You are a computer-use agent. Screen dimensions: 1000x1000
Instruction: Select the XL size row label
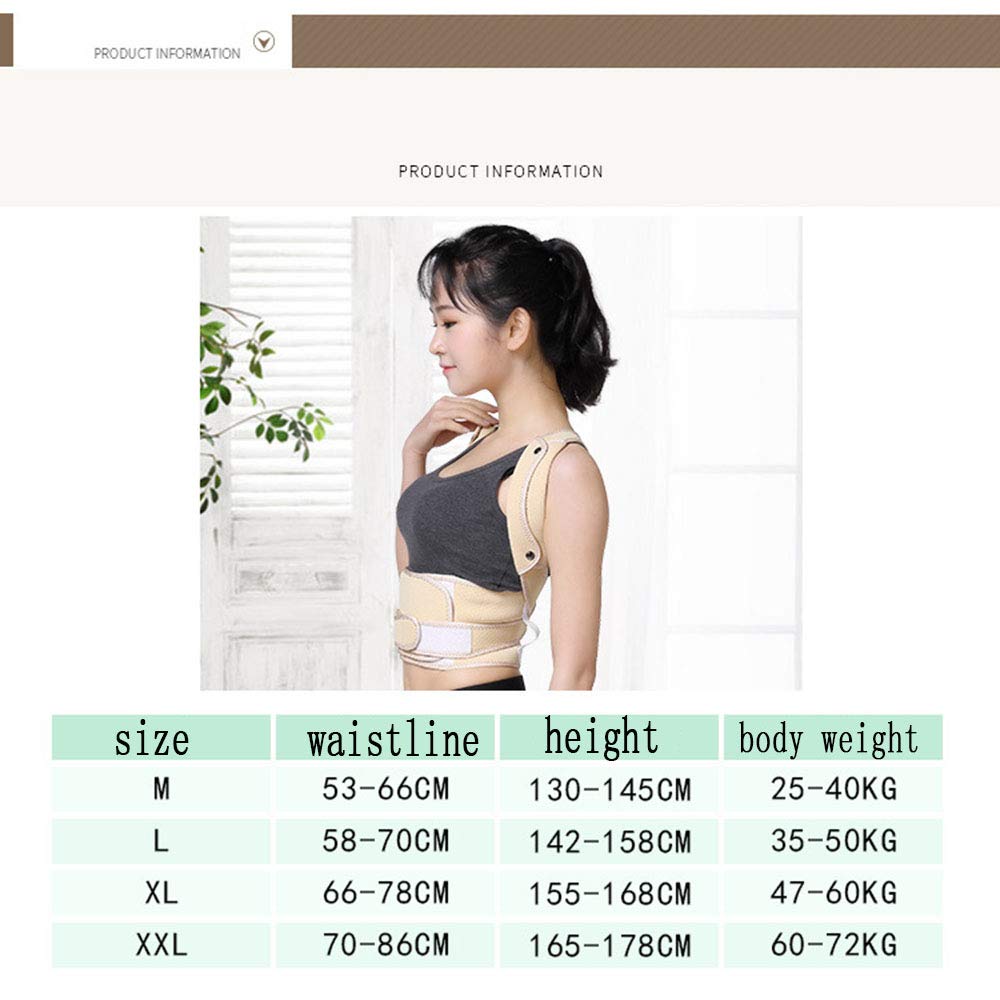point(161,893)
